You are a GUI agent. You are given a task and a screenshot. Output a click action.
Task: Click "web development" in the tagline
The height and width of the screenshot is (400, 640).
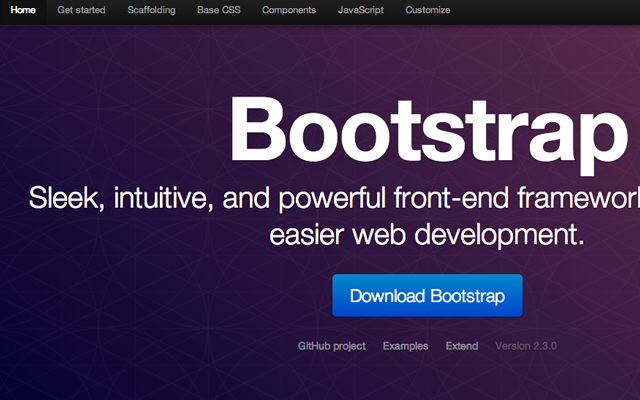click(474, 236)
